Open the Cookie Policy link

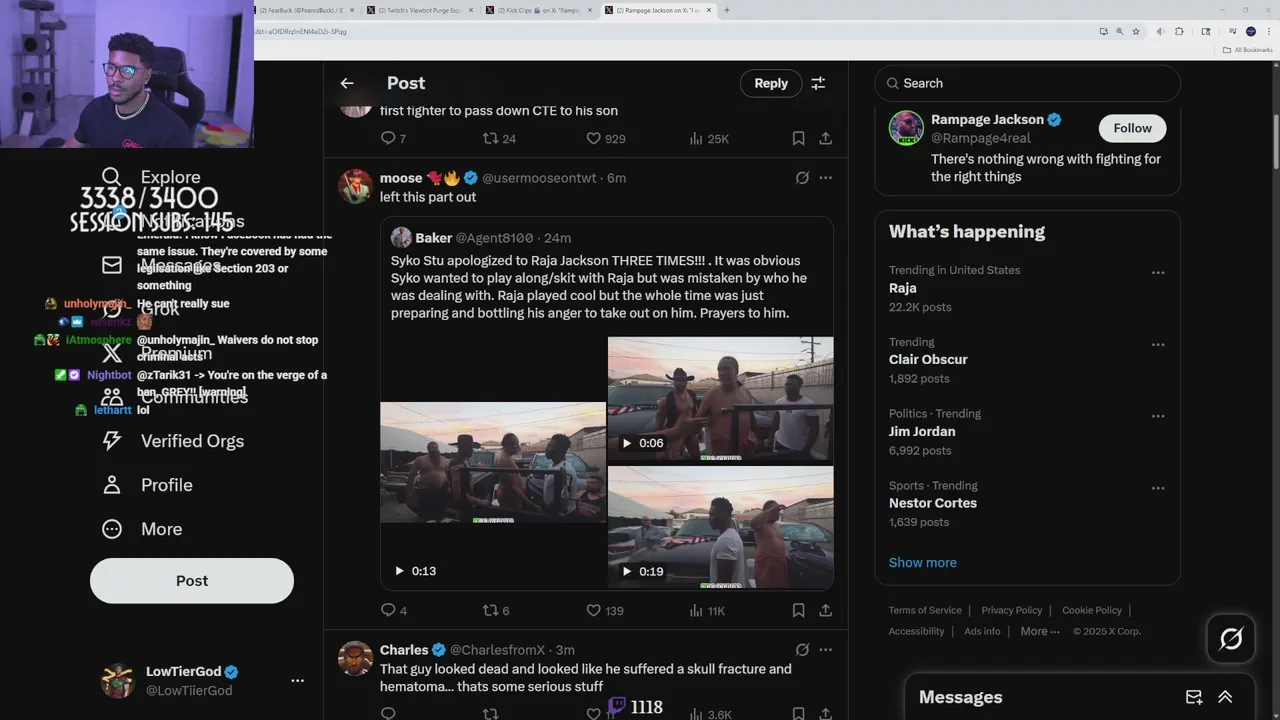(1092, 610)
